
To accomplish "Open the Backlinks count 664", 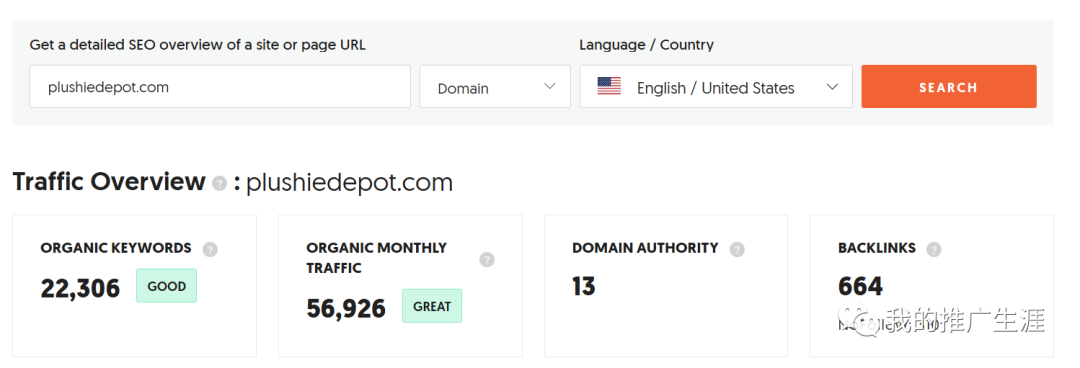I will click(x=860, y=286).
